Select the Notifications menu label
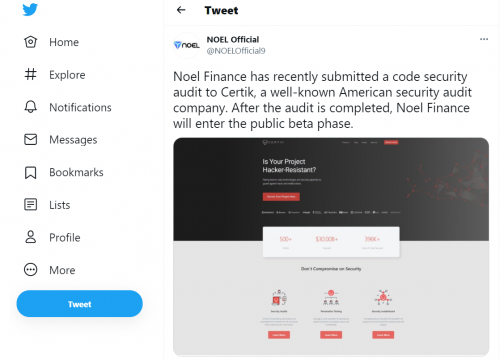The image size is (500, 360). (x=80, y=107)
